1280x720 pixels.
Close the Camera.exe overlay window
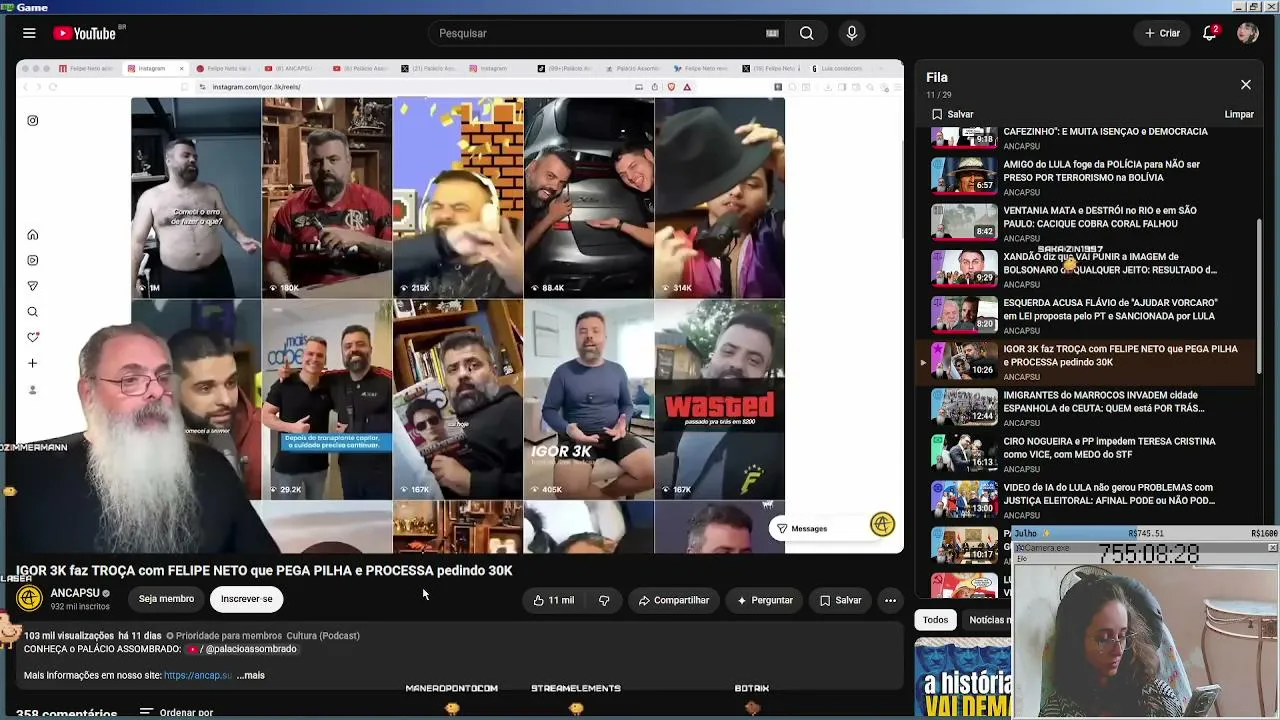click(x=1272, y=548)
